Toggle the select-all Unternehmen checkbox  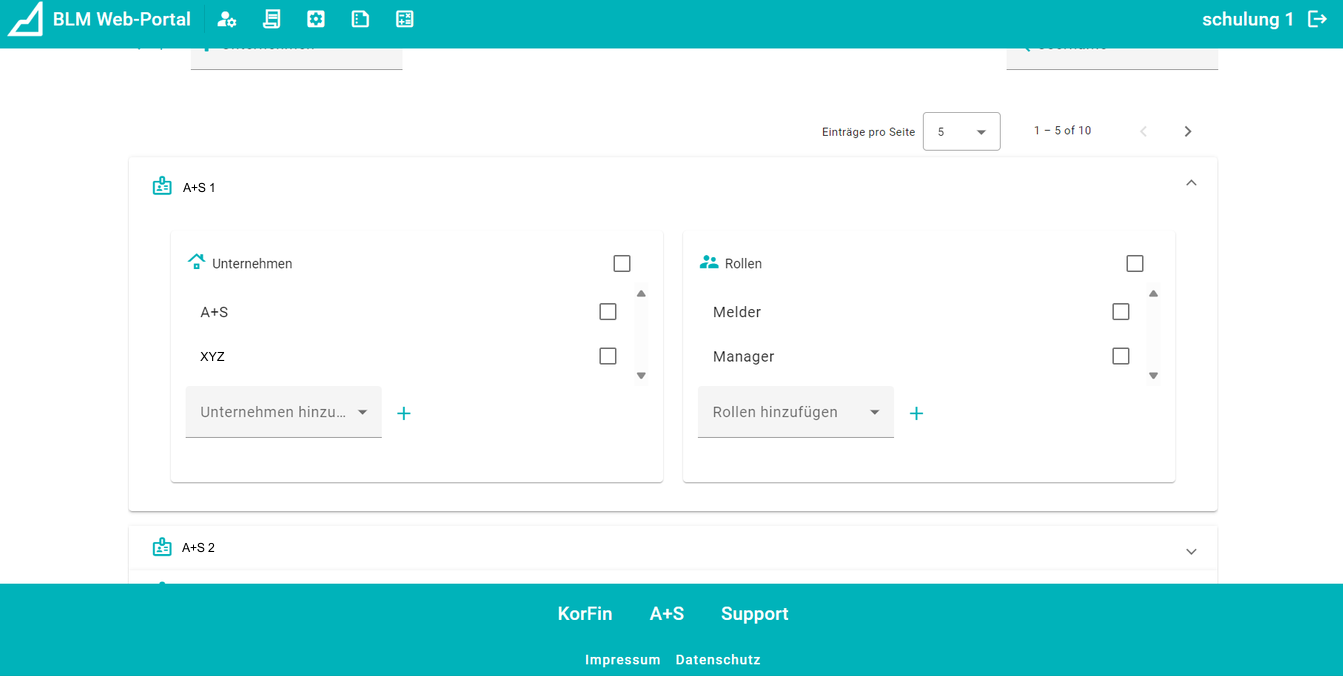coord(622,264)
